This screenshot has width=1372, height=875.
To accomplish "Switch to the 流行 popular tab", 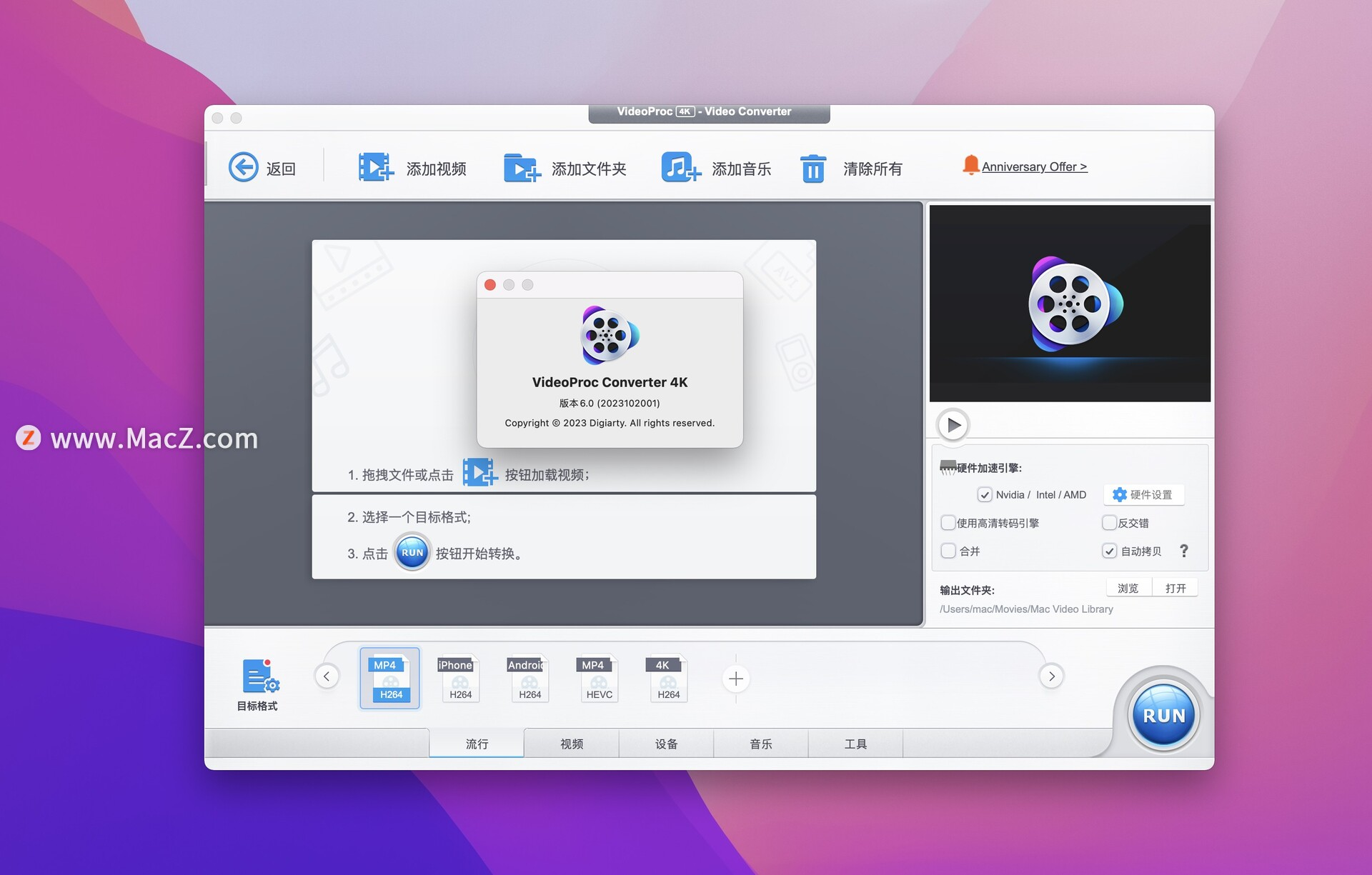I will [477, 744].
